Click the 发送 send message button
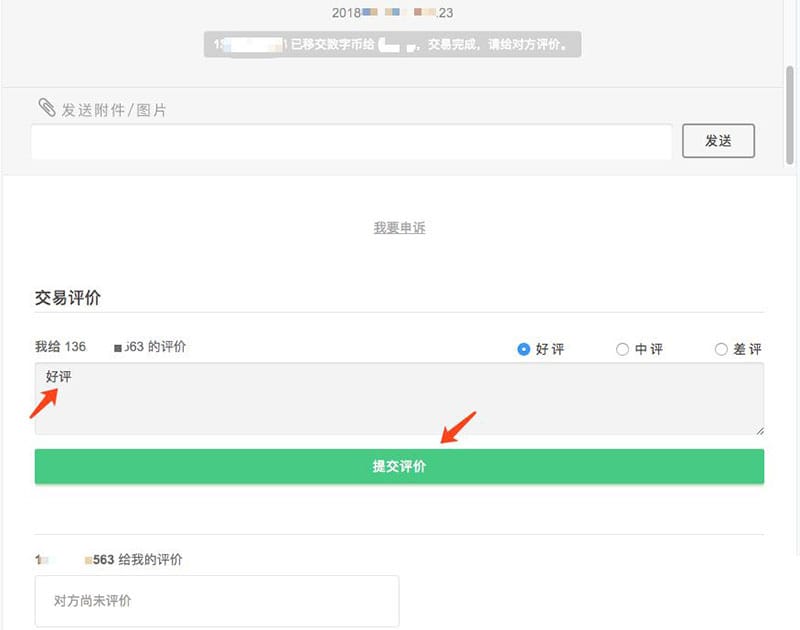This screenshot has width=800, height=630. [718, 140]
